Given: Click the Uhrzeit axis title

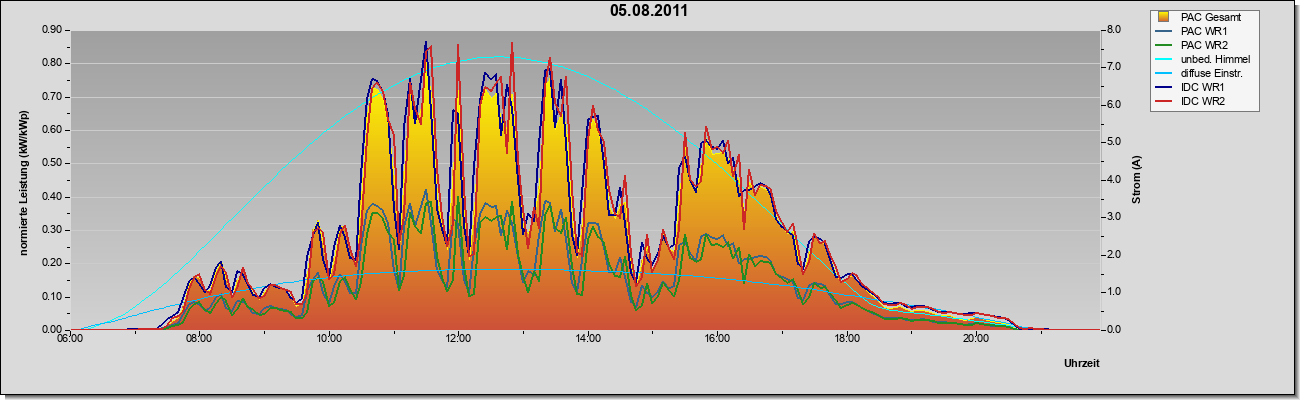Looking at the screenshot, I should coord(1082,365).
